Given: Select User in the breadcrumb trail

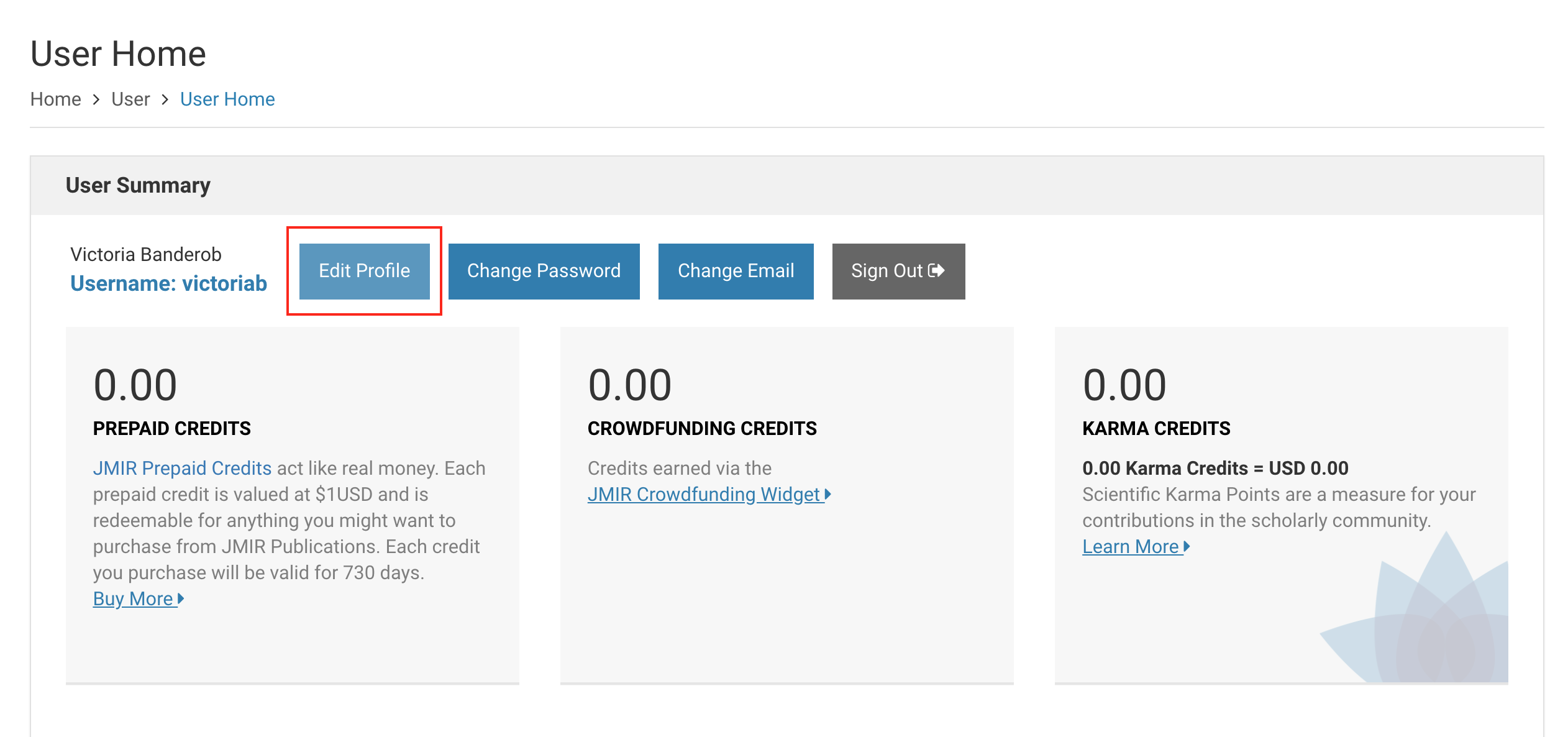Looking at the screenshot, I should tap(130, 99).
